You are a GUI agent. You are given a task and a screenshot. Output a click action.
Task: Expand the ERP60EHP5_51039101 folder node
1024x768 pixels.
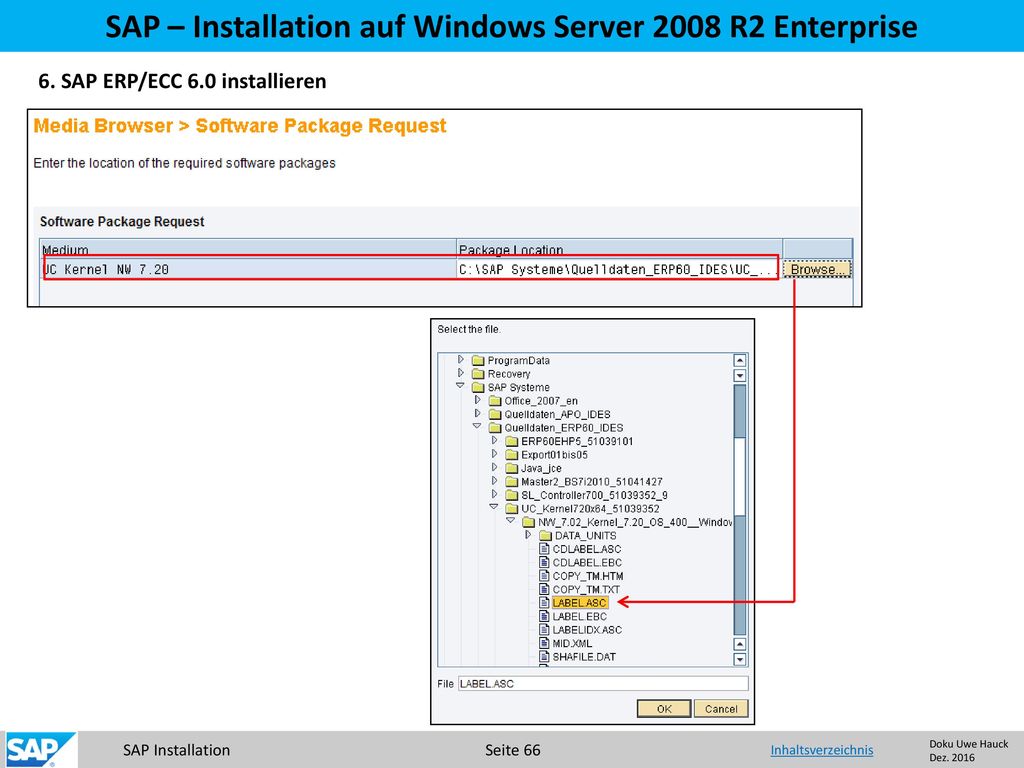click(494, 440)
